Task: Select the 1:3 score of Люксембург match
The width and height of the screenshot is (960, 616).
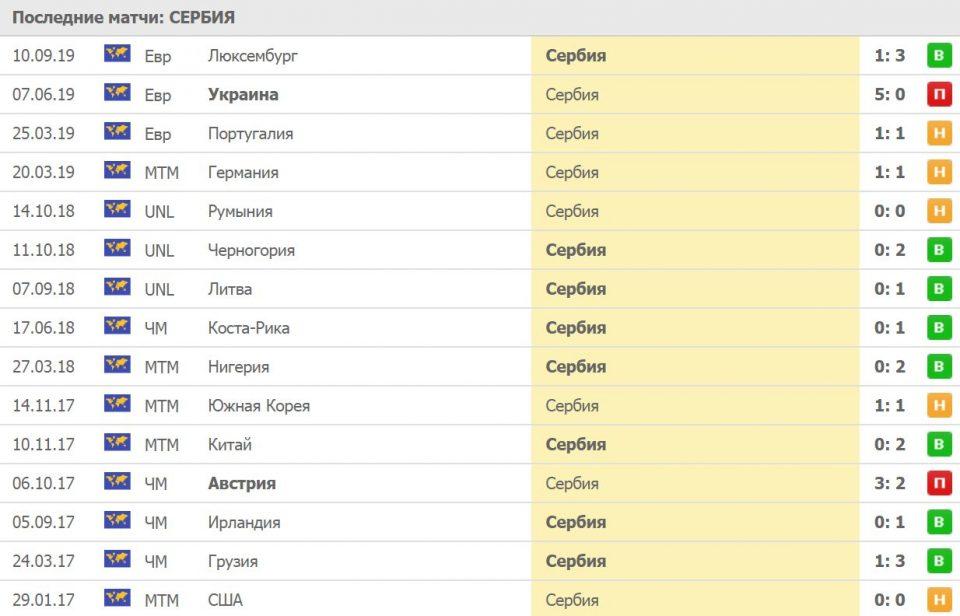Action: 889,55
